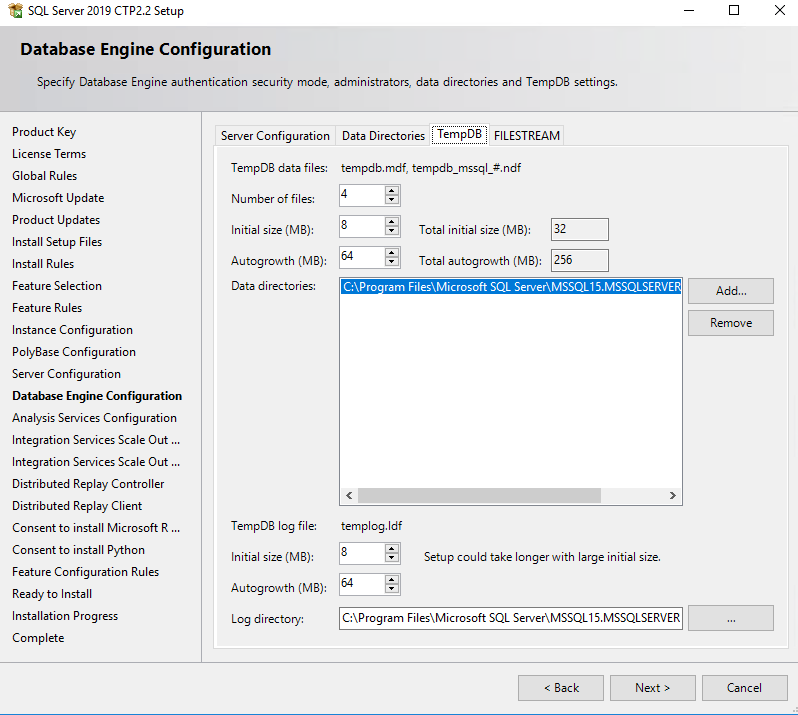
Task: Increase log file Initial size spinner
Action: [x=391, y=549]
